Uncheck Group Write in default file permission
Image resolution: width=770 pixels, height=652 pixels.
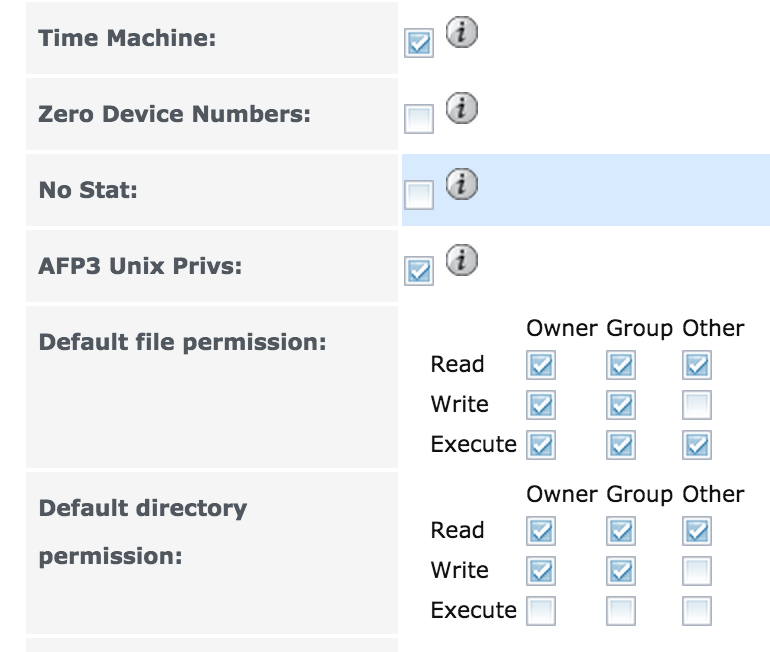click(621, 406)
